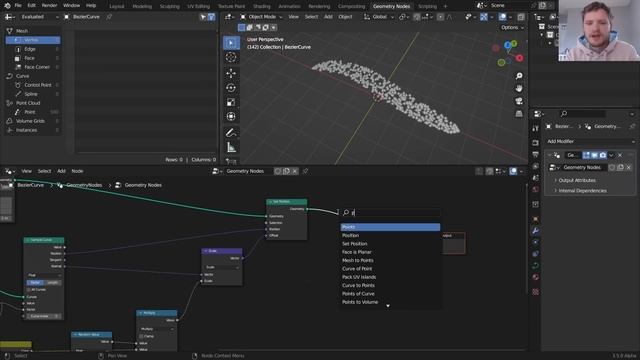Switch perspective/orthographic grid gizmo
The height and width of the screenshot is (360, 640).
519,113
